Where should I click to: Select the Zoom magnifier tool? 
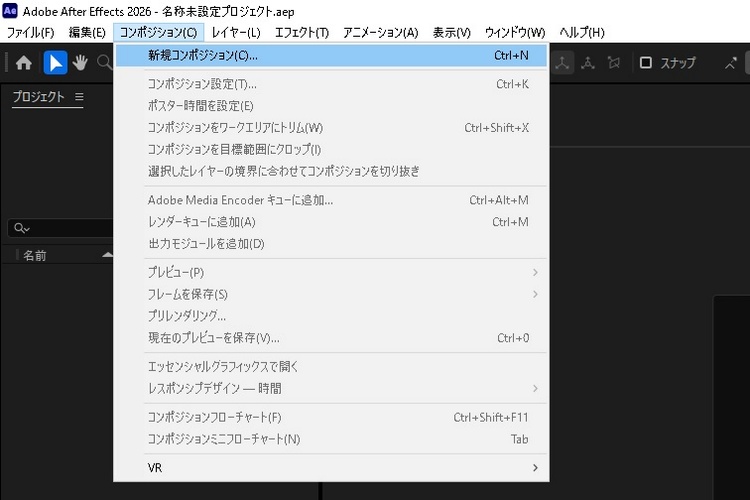click(104, 62)
